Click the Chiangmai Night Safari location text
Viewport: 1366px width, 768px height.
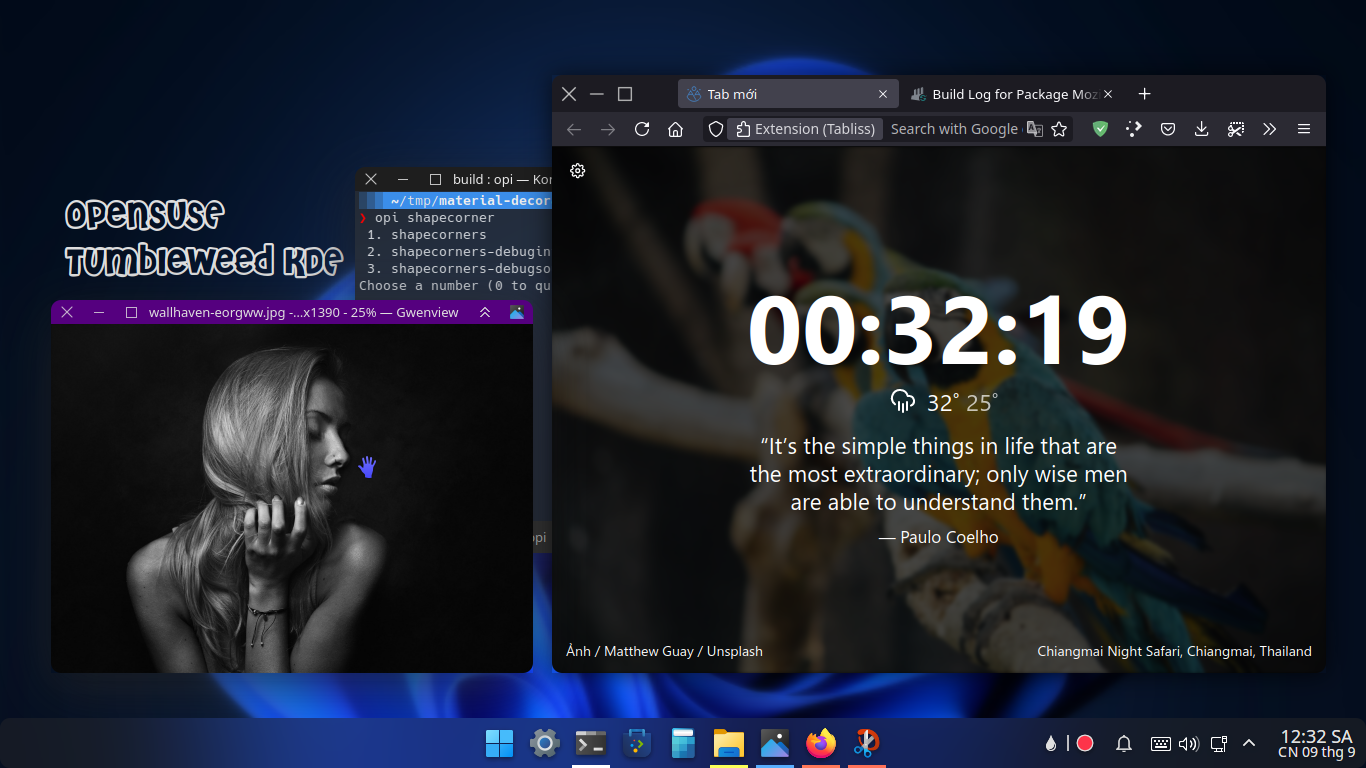coord(1174,651)
